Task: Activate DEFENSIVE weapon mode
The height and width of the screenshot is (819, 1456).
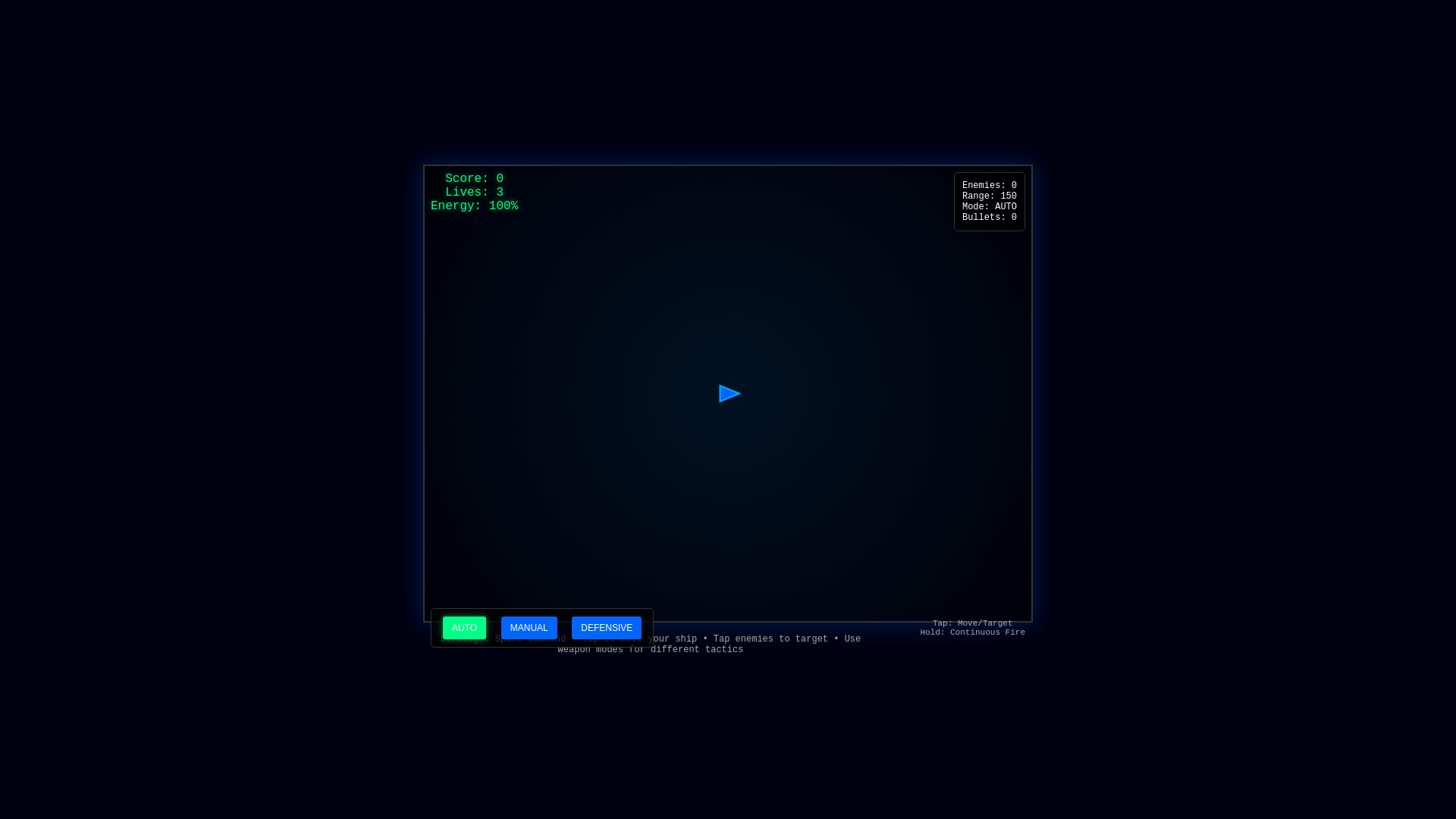Action: coord(606,628)
